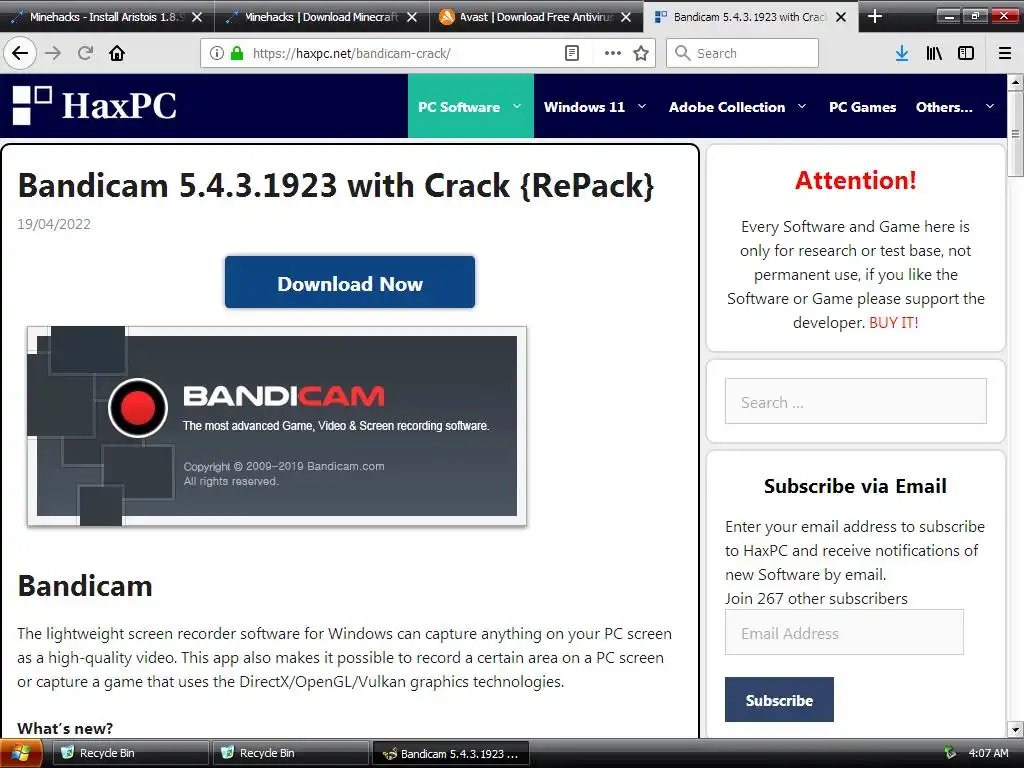Expand the Windows 11 dropdown chevron
This screenshot has width=1024, height=768.
(642, 106)
